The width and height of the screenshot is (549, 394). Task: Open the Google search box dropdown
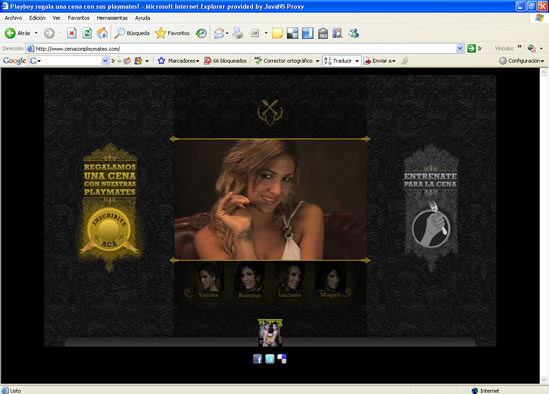tap(105, 61)
